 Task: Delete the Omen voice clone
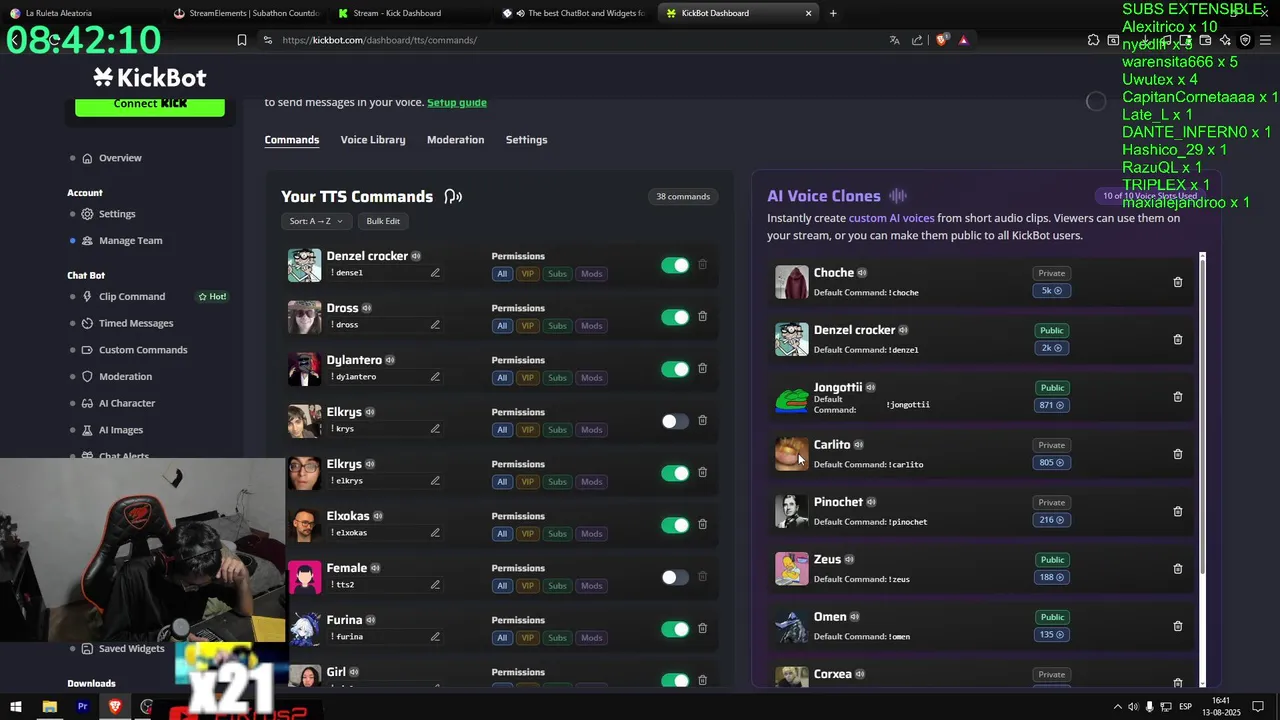coord(1177,626)
